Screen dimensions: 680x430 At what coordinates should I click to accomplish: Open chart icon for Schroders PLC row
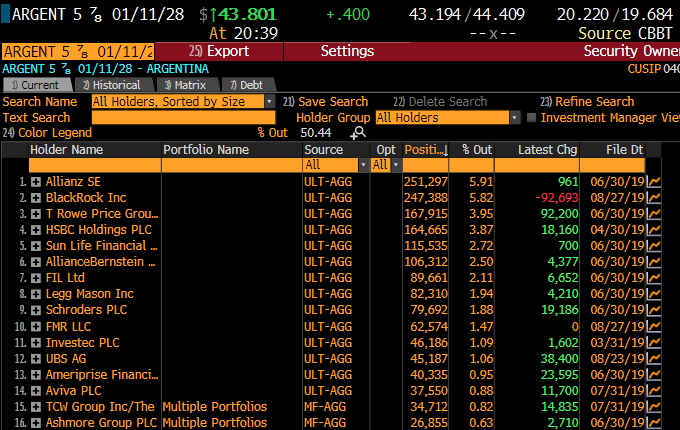pos(654,310)
